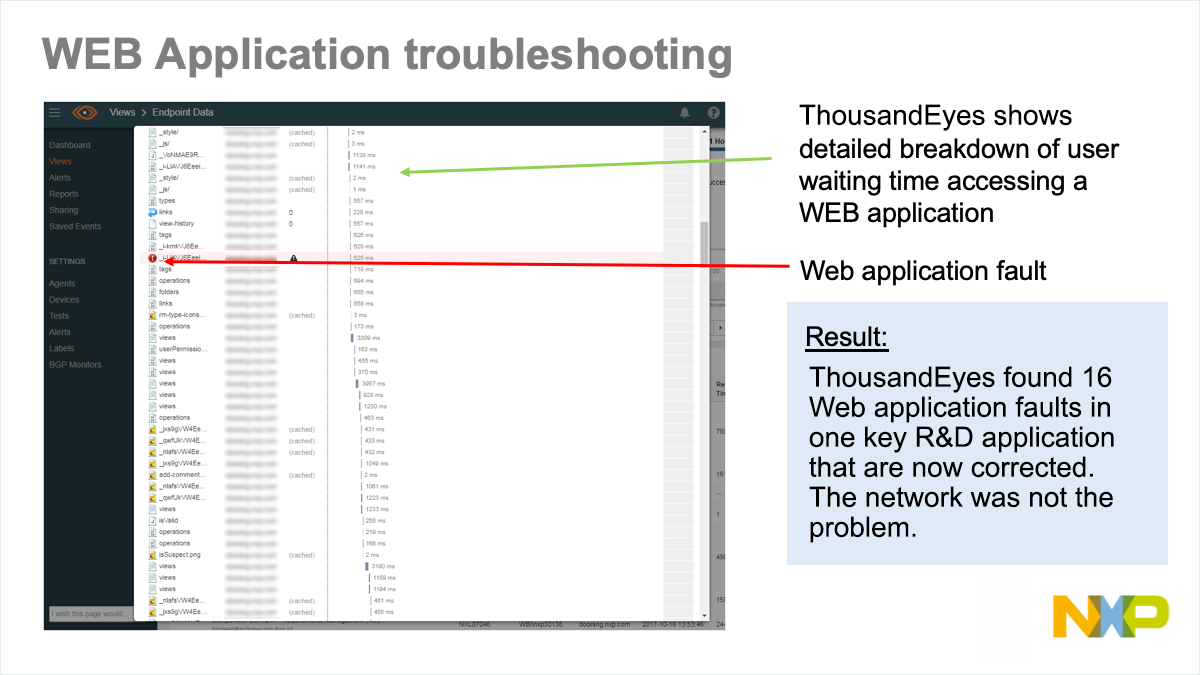The height and width of the screenshot is (675, 1200).
Task: Click the ThousandEyes eye logo
Action: tap(86, 113)
